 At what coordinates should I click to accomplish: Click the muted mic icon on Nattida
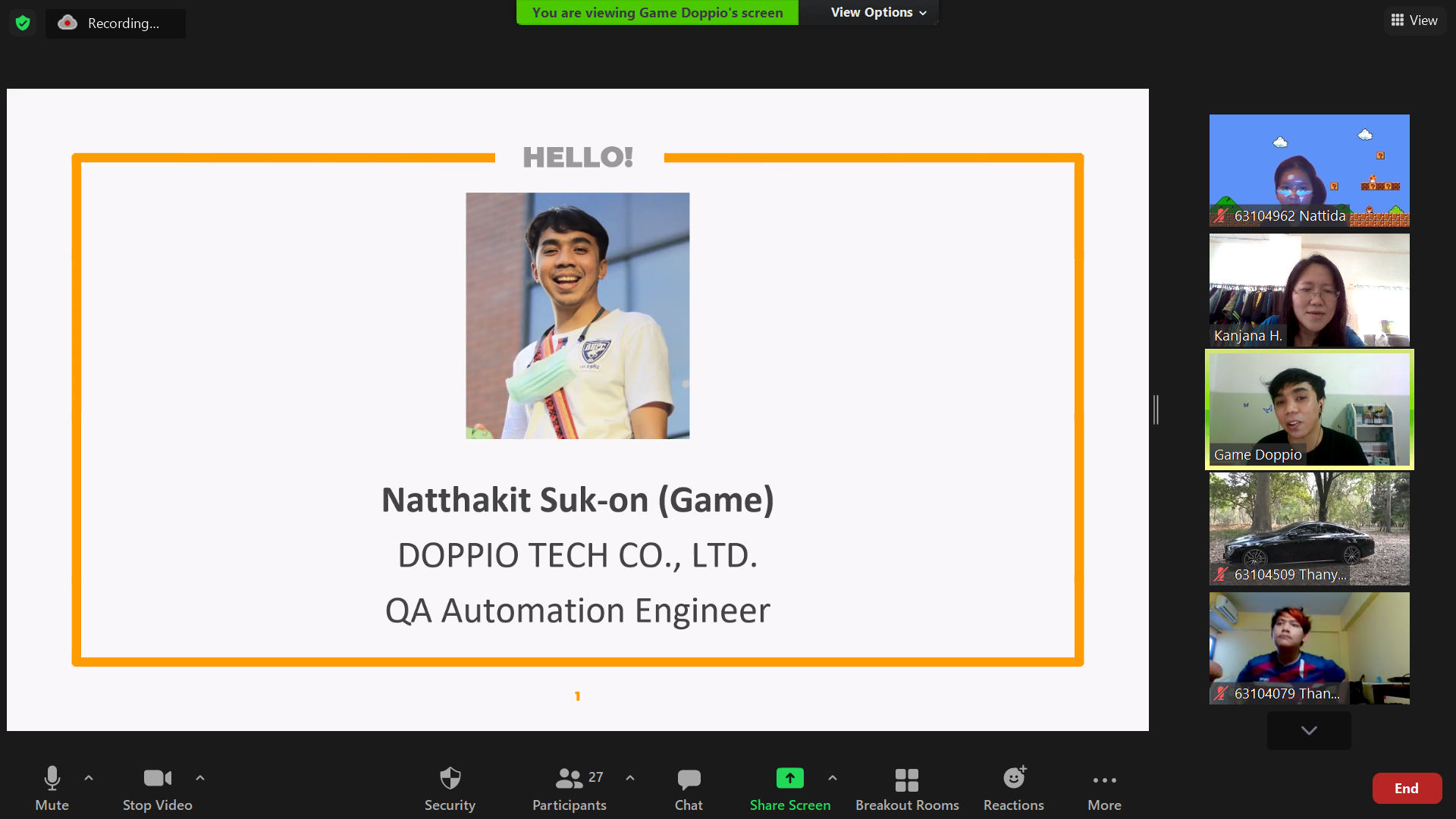(x=1220, y=216)
